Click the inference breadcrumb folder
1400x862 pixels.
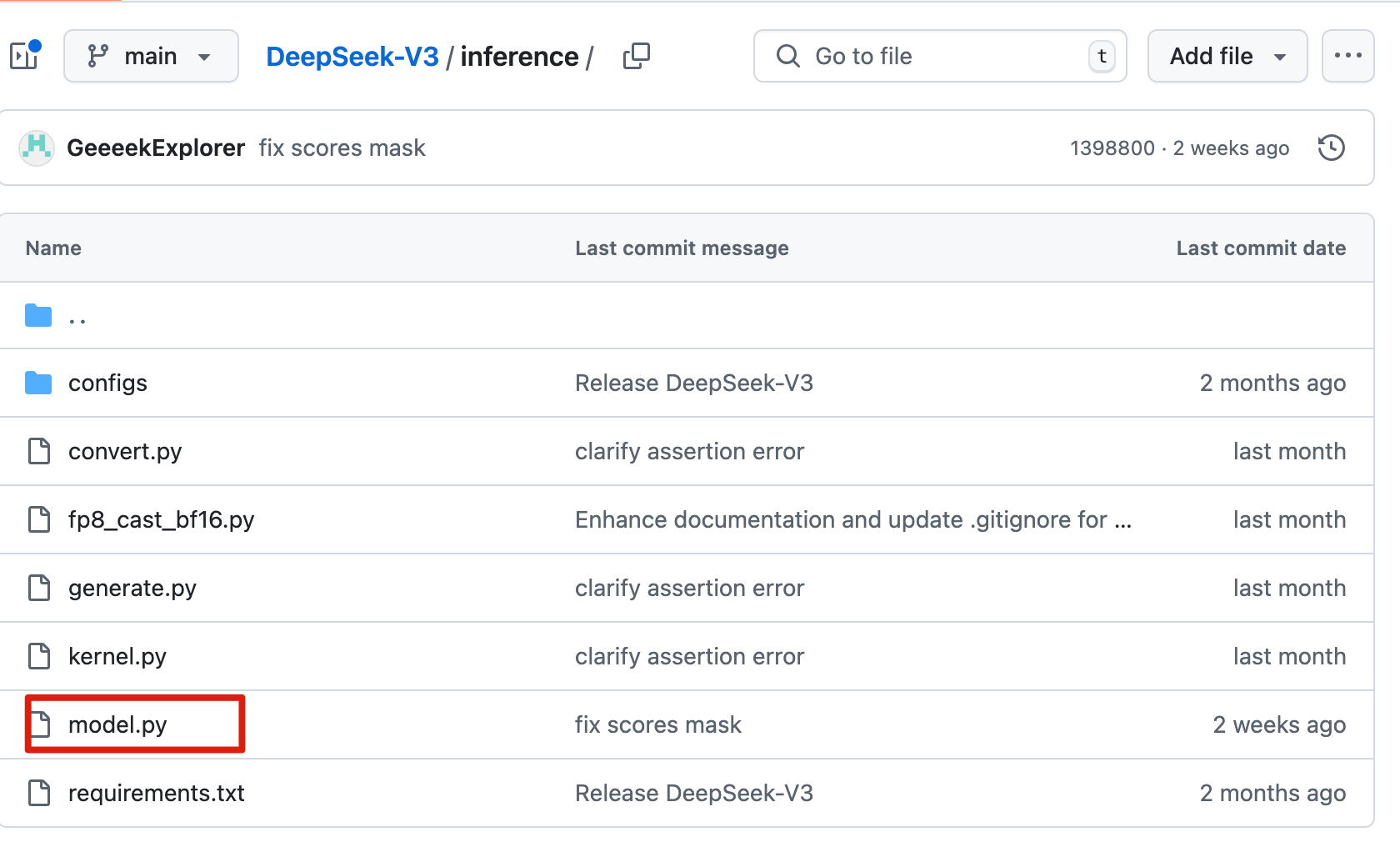(x=519, y=56)
